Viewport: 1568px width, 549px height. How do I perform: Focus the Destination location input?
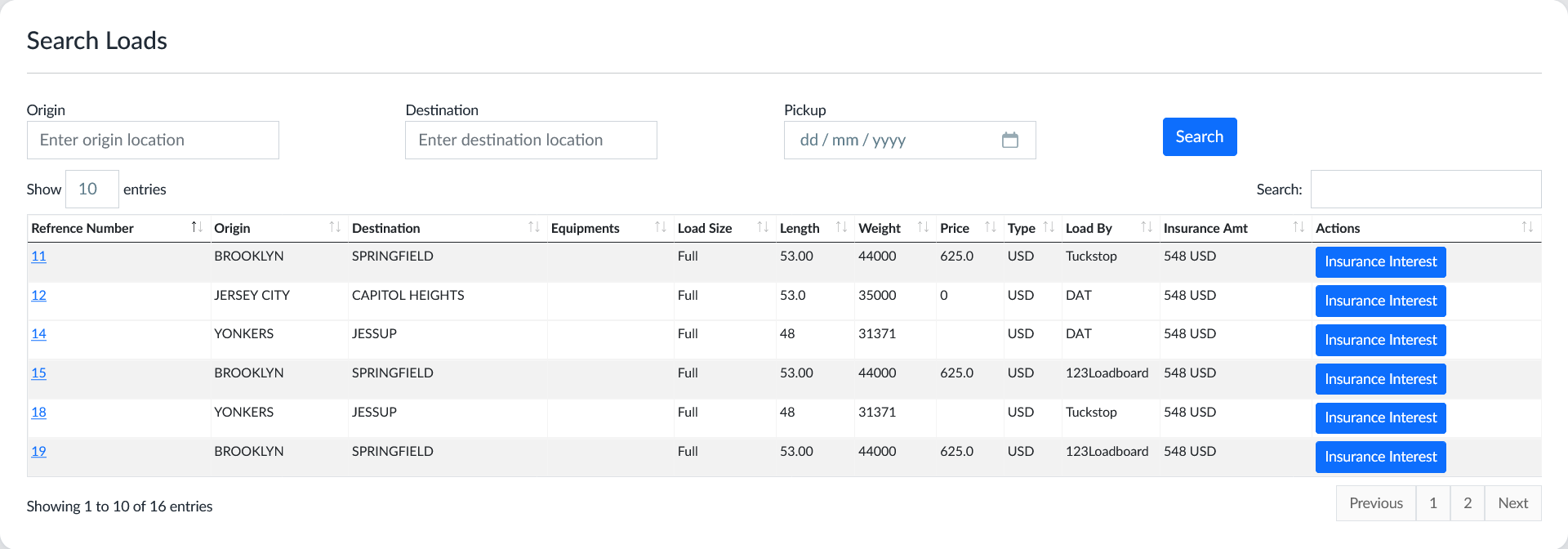coord(531,140)
